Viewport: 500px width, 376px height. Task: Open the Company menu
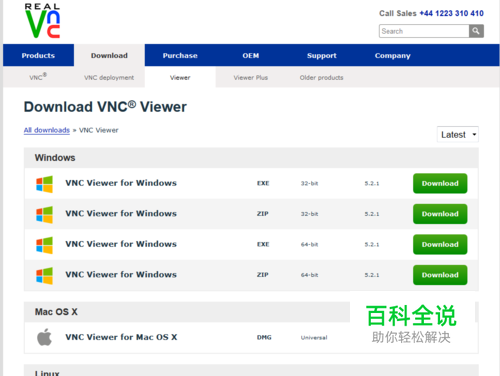(x=393, y=55)
